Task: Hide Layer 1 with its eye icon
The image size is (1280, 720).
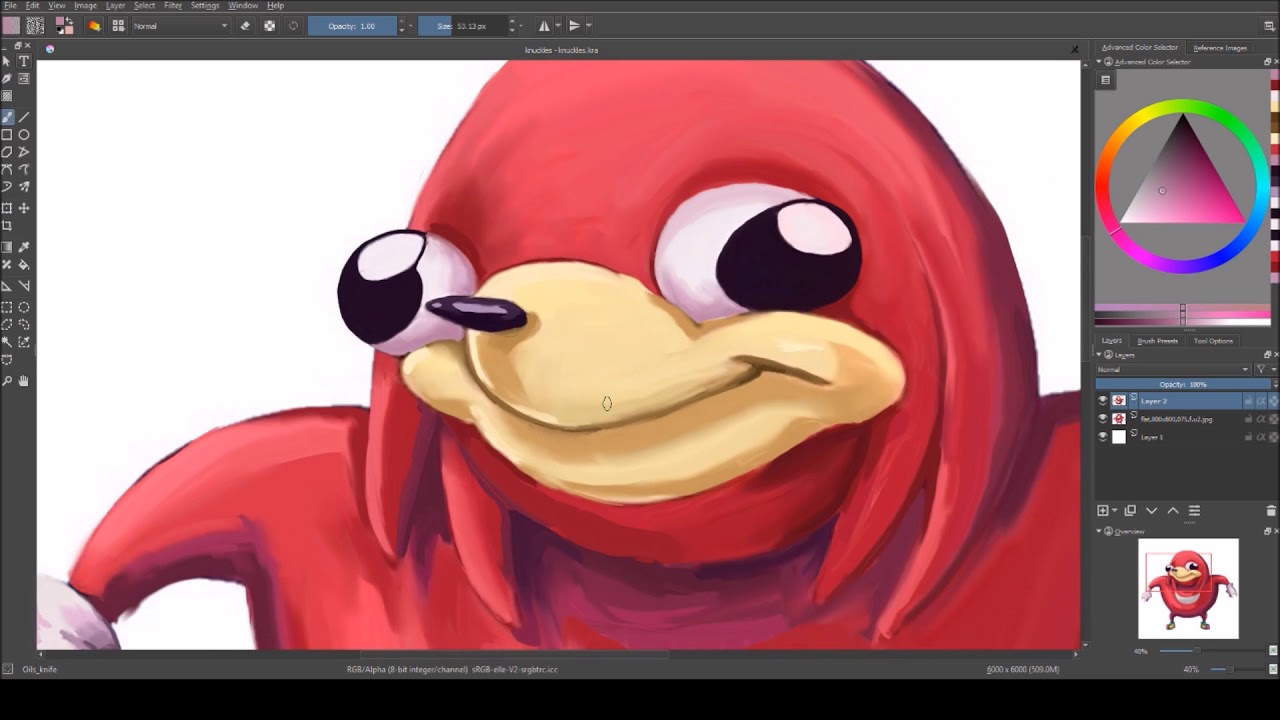Action: [1103, 437]
